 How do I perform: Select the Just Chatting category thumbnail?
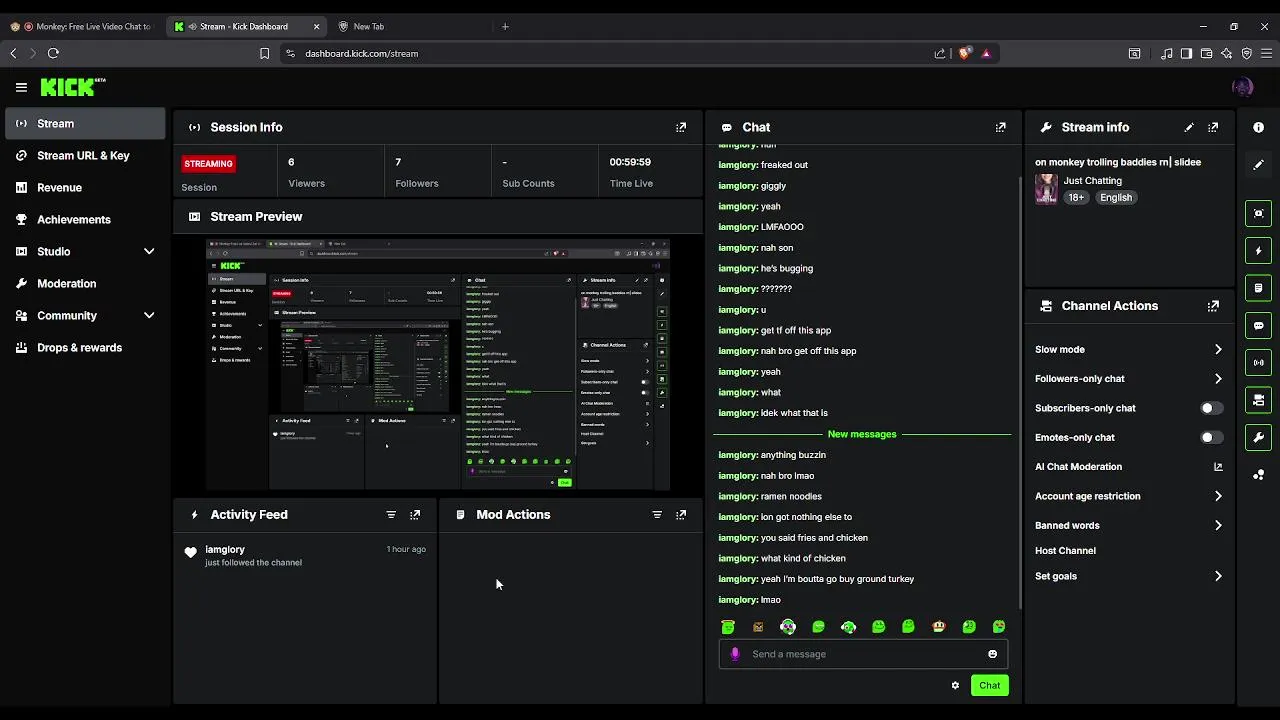[1046, 189]
